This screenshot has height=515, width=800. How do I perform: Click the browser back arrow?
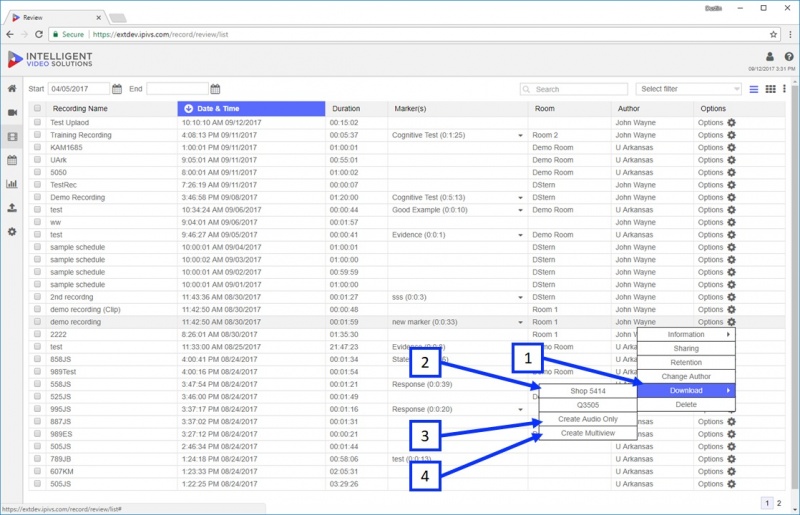tap(10, 34)
